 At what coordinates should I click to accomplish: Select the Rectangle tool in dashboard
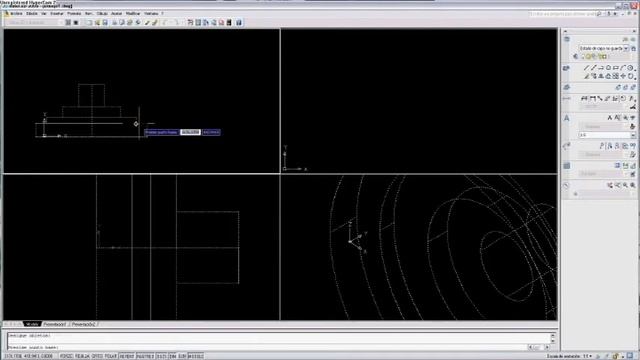coord(616,68)
